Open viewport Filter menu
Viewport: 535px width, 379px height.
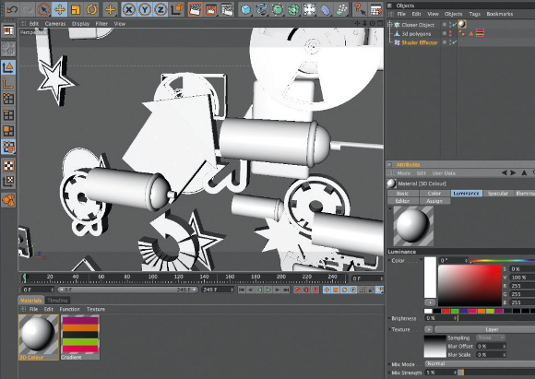point(101,24)
